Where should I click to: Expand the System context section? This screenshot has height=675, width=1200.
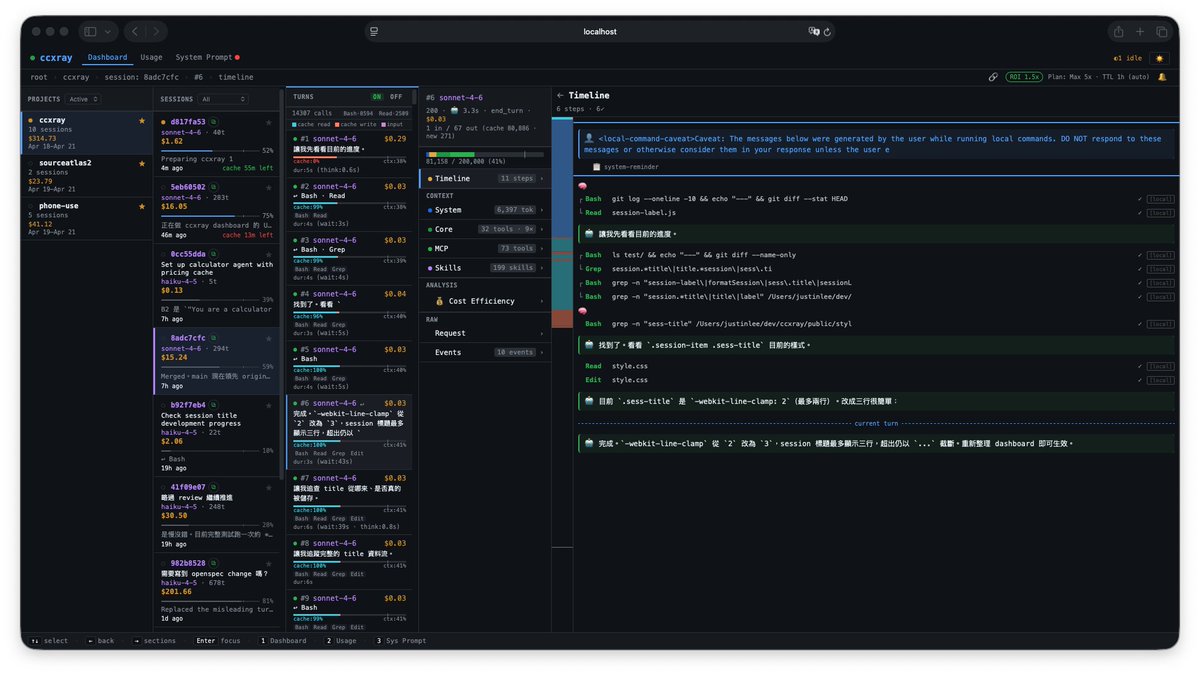pos(485,210)
